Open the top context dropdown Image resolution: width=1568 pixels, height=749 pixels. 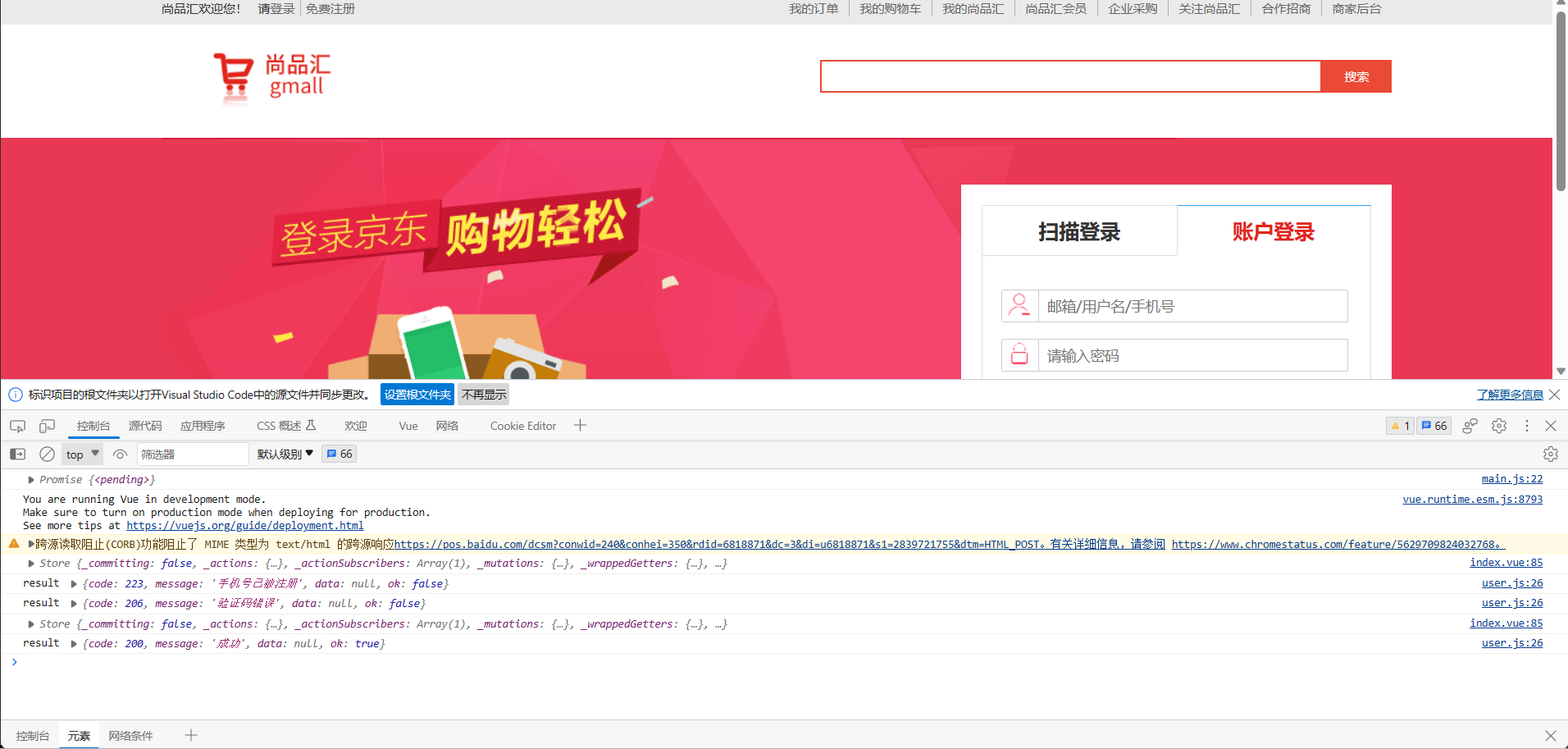pyautogui.click(x=82, y=454)
